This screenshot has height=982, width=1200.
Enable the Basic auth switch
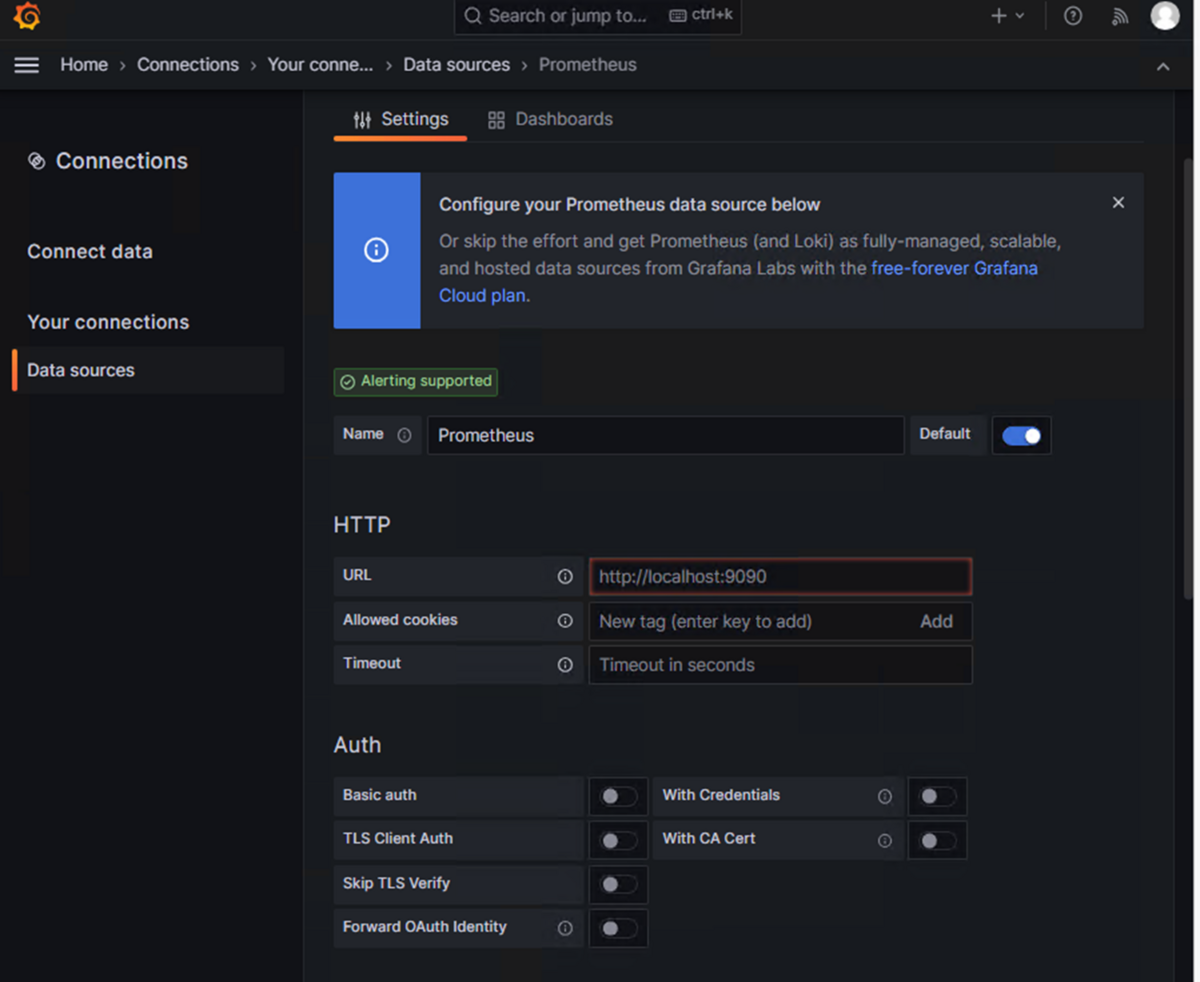(x=618, y=797)
